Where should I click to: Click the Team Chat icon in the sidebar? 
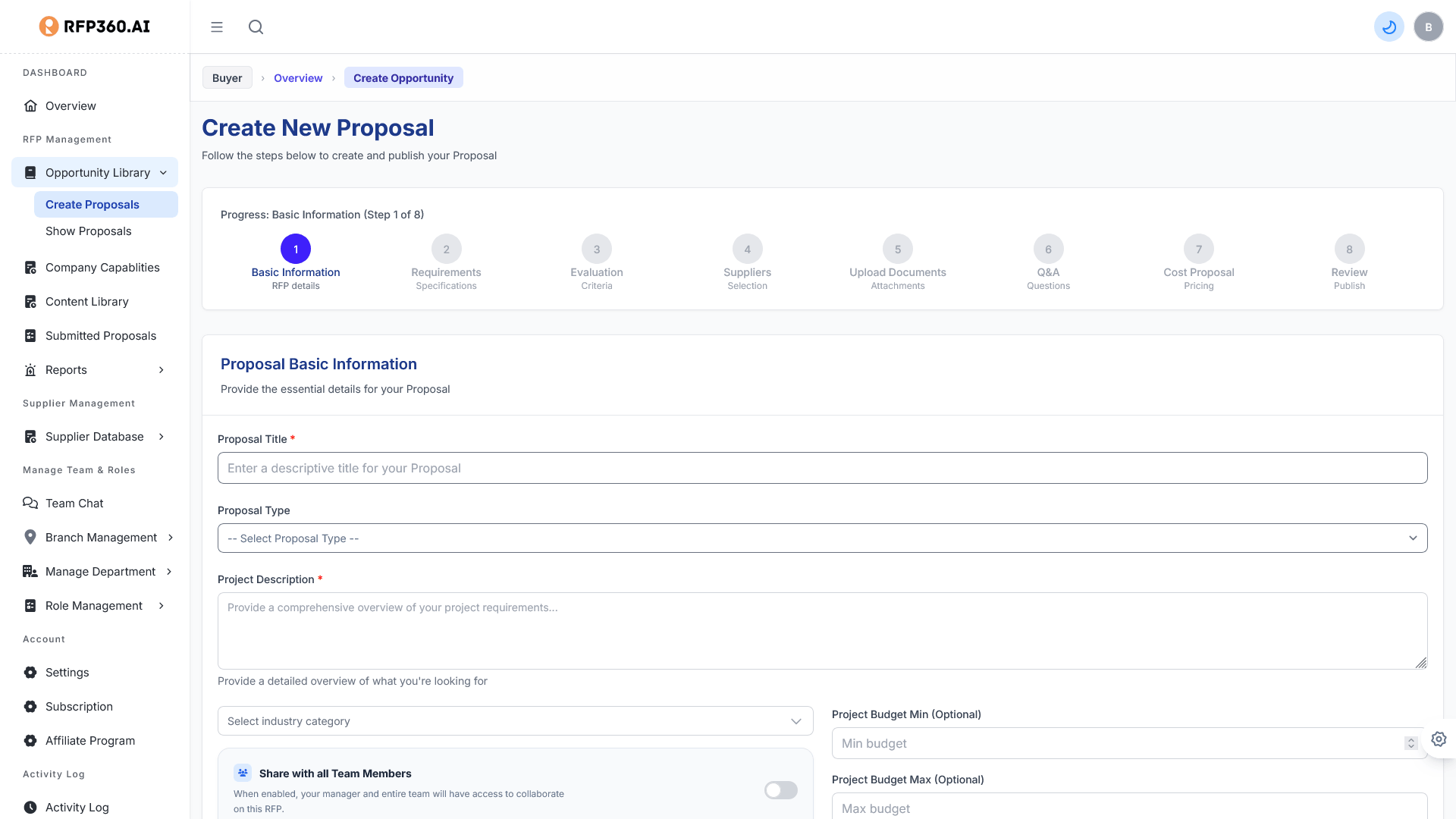(30, 503)
